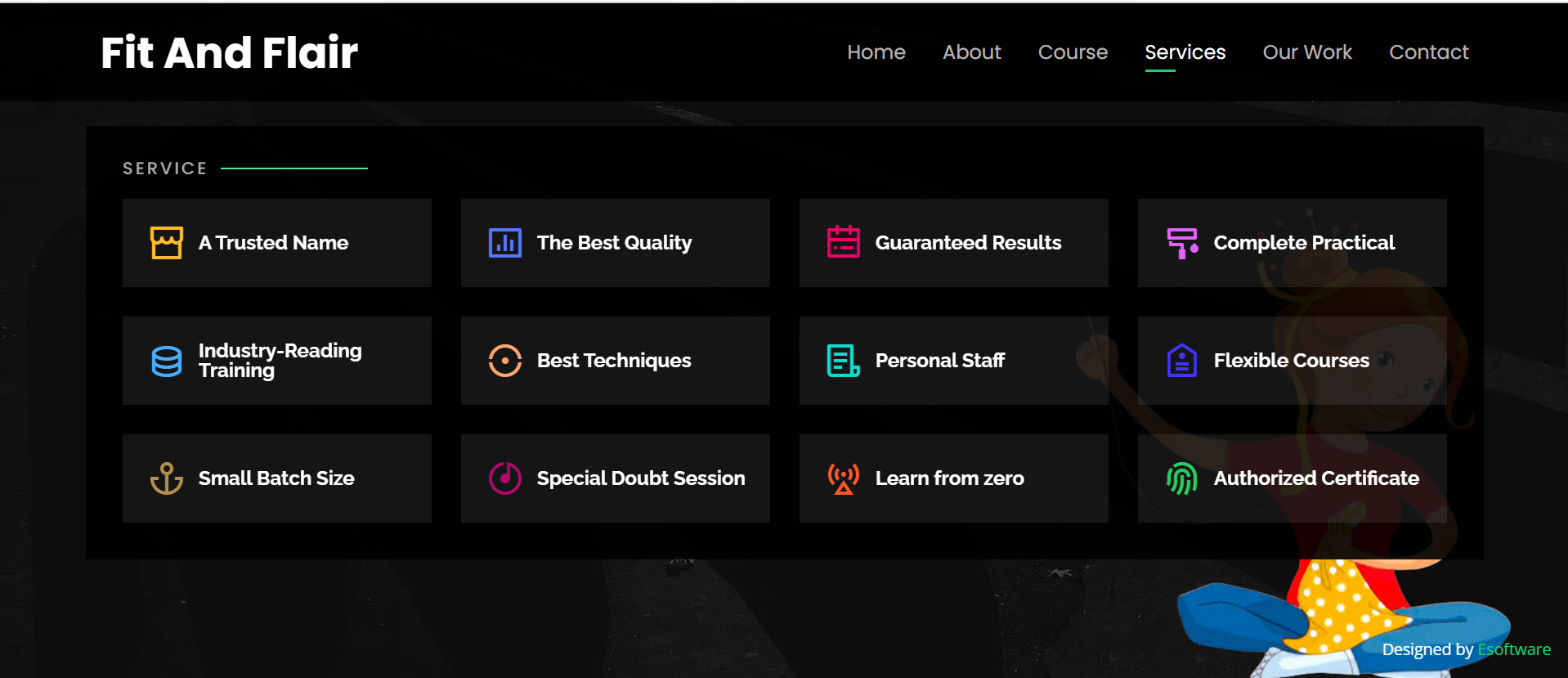
Task: Click the A Trusted Name label
Action: (274, 243)
